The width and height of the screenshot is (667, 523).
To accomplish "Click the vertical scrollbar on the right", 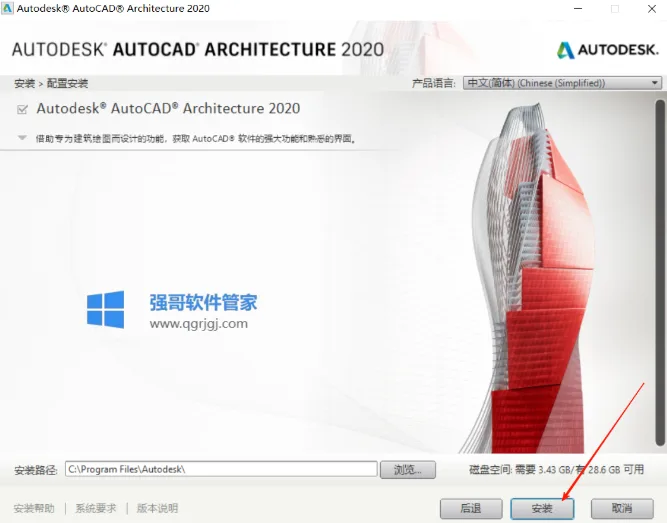I will click(x=660, y=272).
